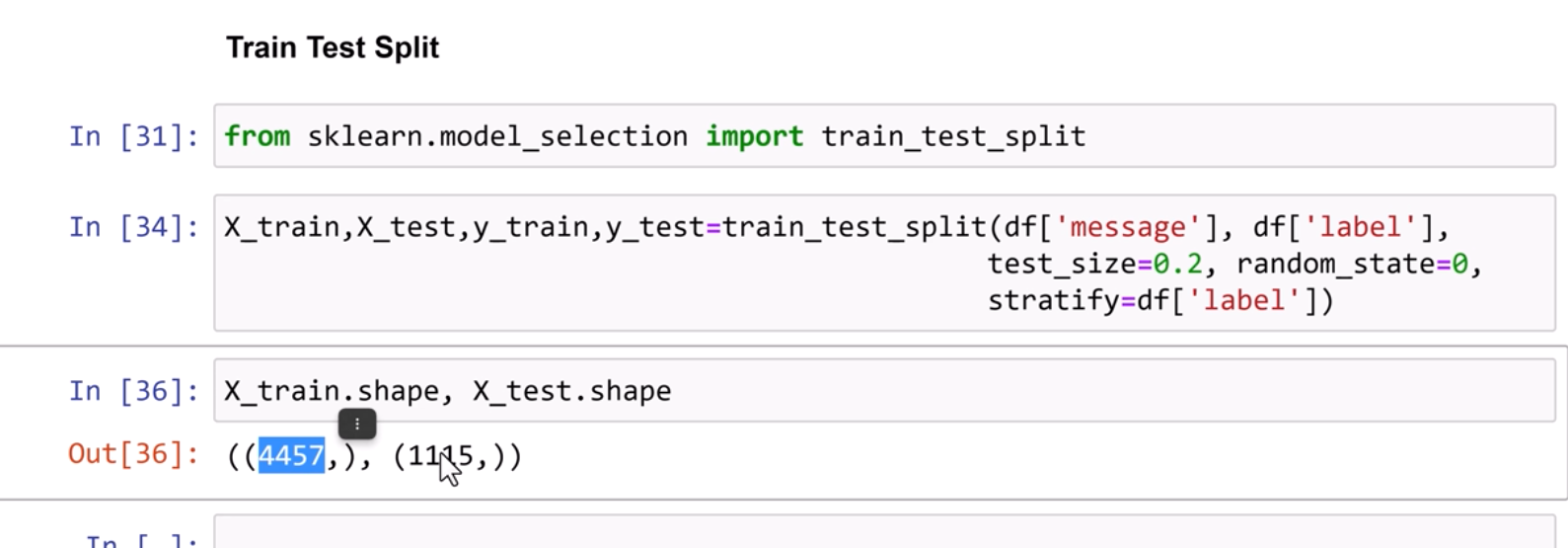The width and height of the screenshot is (1568, 548).
Task: Click X_train,X_test,y_train,y_test variable list
Action: (x=464, y=227)
